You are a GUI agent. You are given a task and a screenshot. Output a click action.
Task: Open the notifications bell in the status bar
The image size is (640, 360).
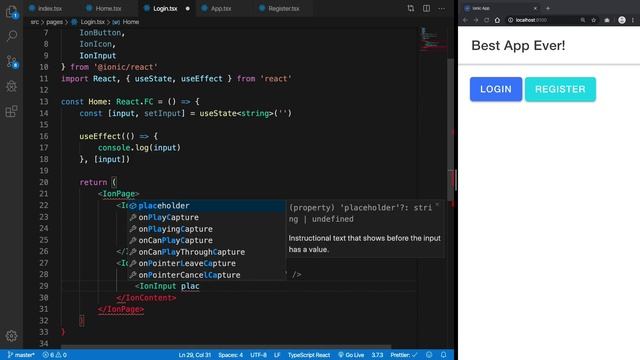(x=443, y=355)
